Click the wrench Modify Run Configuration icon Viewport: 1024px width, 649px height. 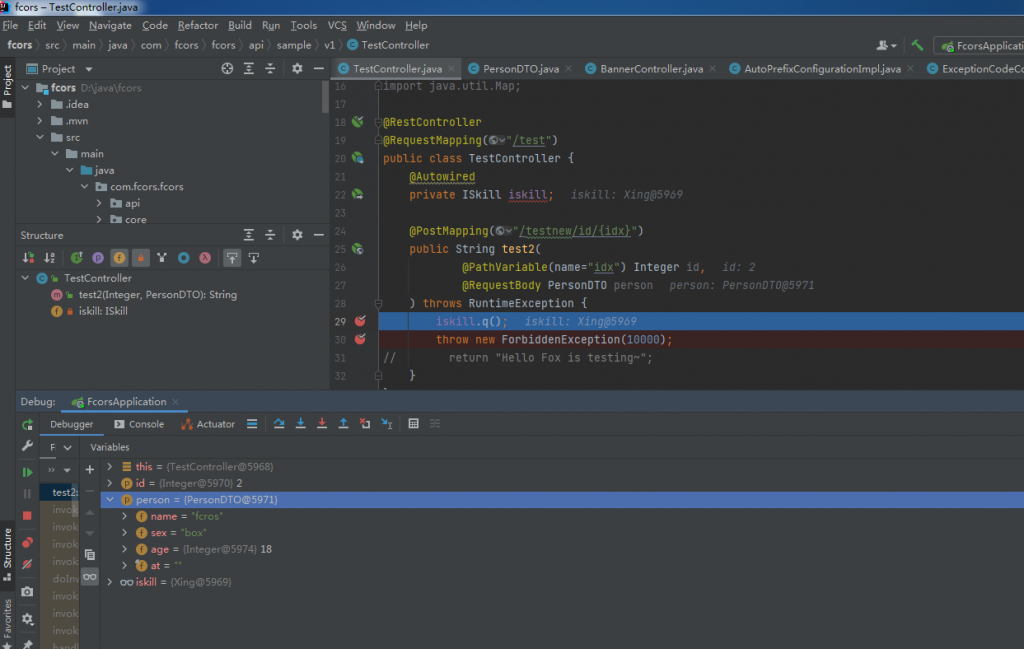(x=27, y=446)
